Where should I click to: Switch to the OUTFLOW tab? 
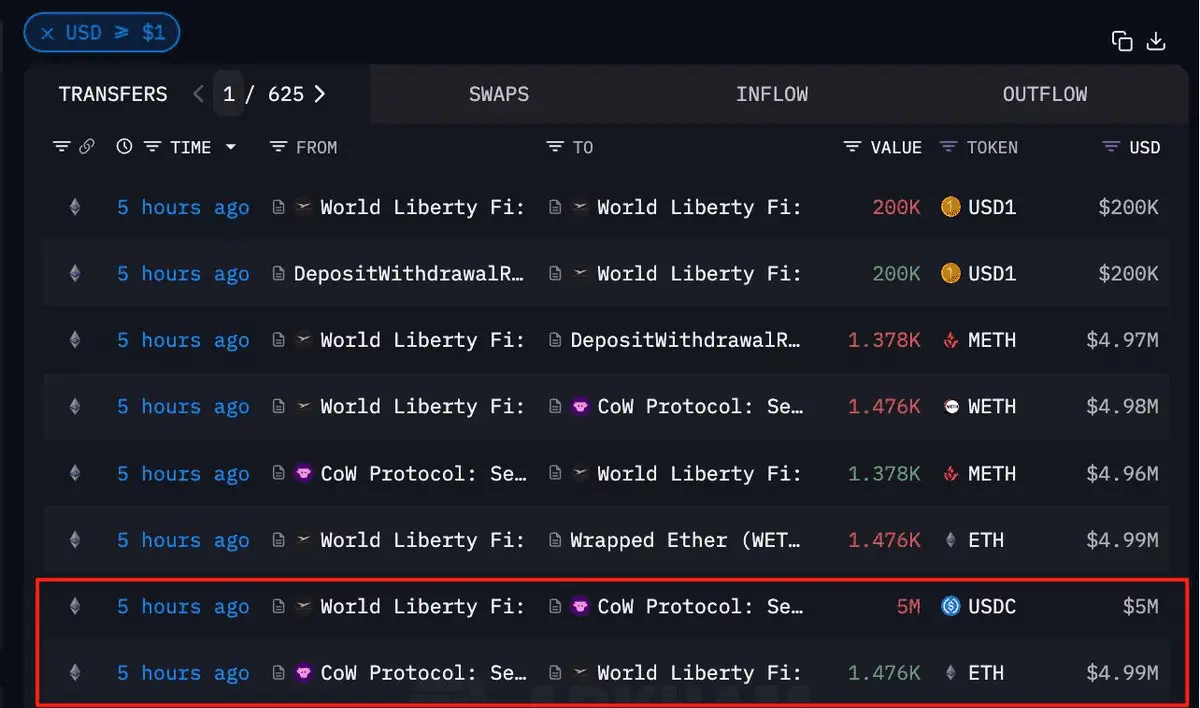1045,94
